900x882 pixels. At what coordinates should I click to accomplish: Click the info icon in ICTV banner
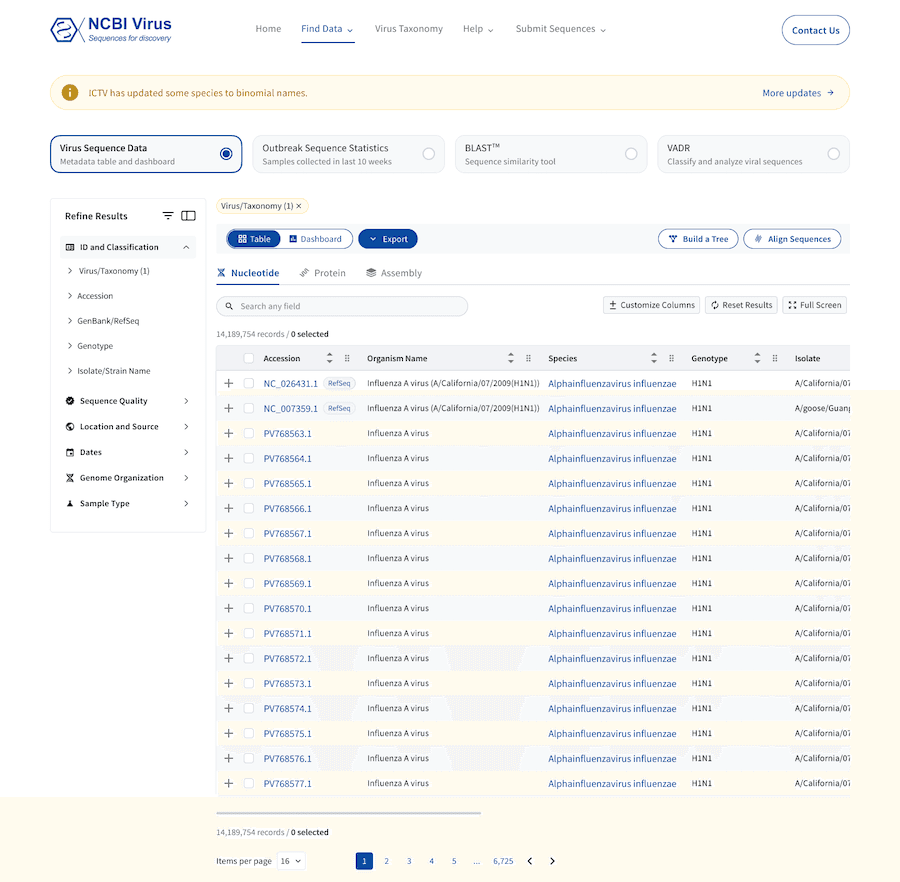[x=70, y=92]
